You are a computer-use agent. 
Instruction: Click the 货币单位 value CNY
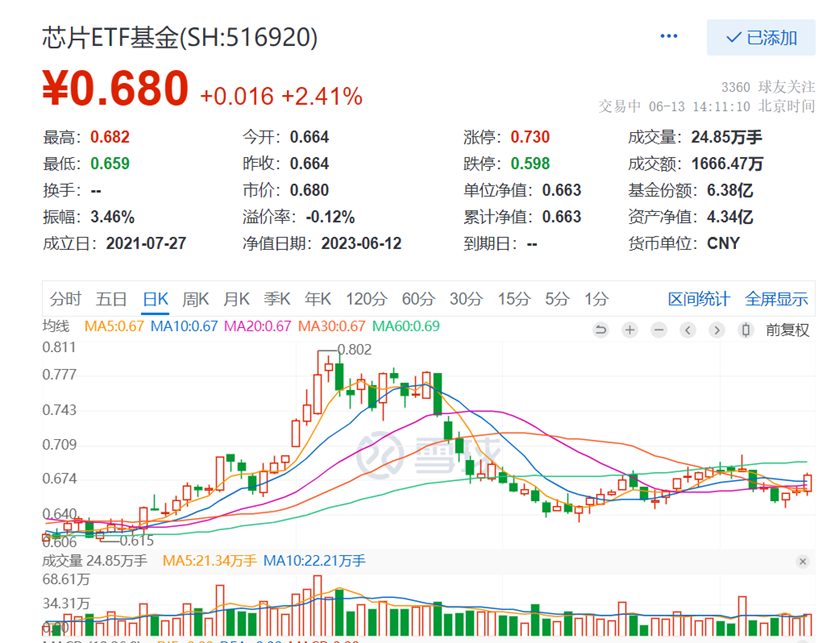click(723, 243)
